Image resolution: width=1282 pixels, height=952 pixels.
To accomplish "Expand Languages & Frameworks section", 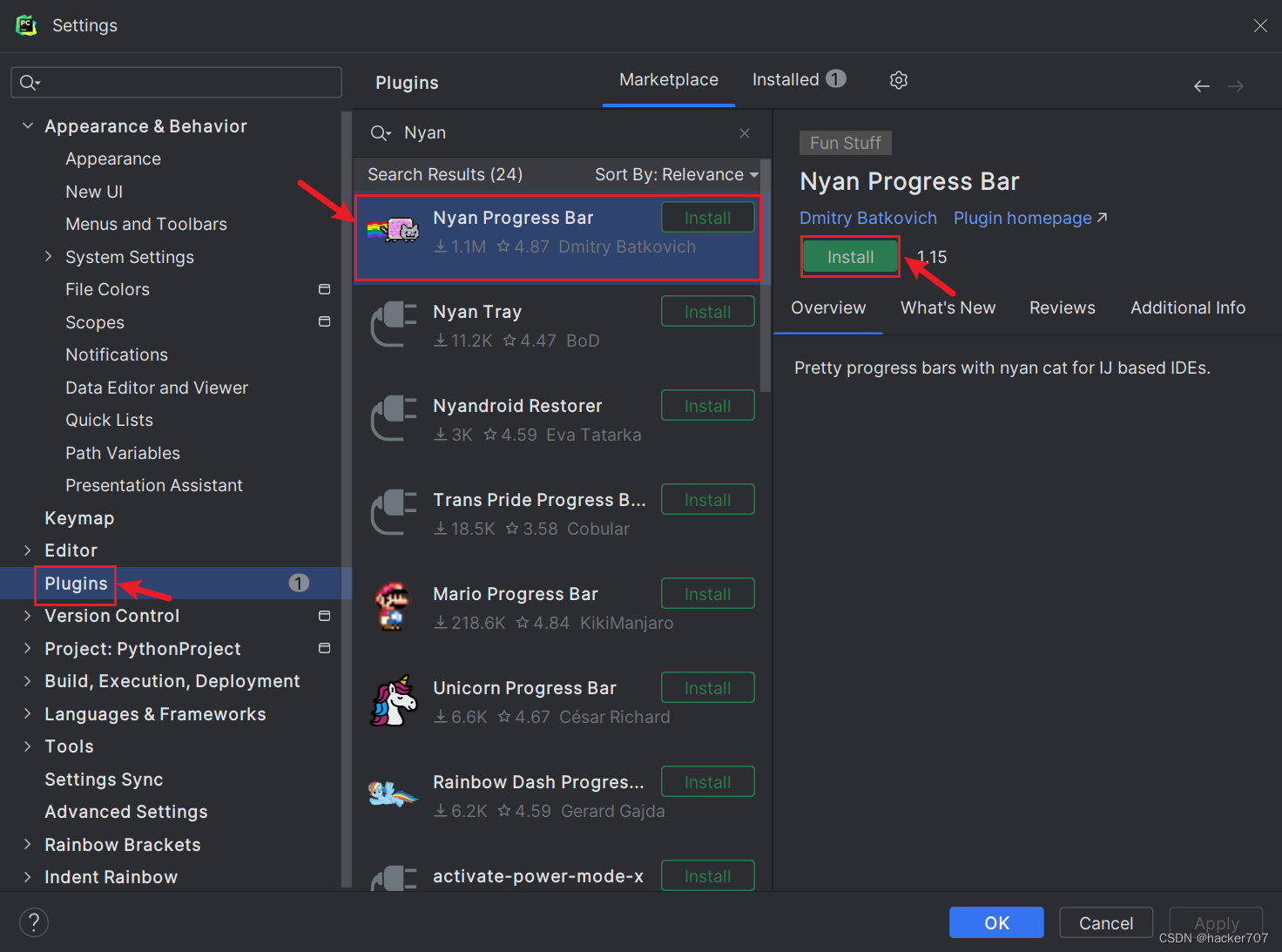I will click(x=27, y=714).
